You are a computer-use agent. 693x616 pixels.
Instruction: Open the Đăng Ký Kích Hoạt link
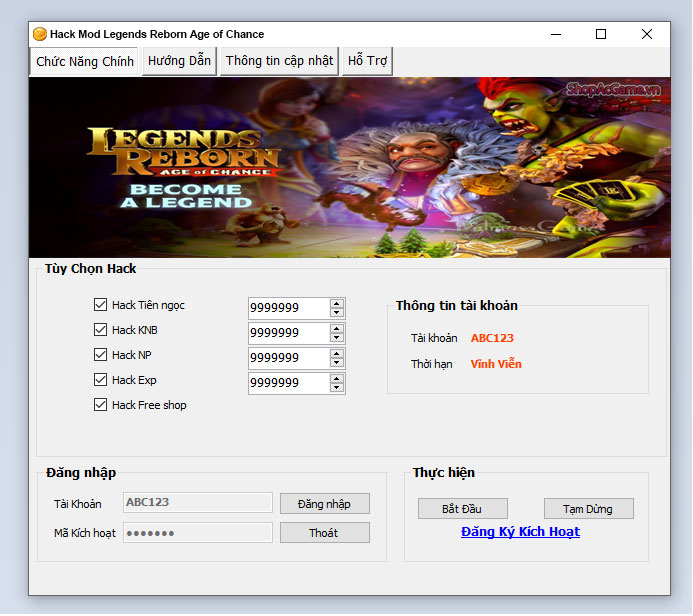pyautogui.click(x=520, y=532)
